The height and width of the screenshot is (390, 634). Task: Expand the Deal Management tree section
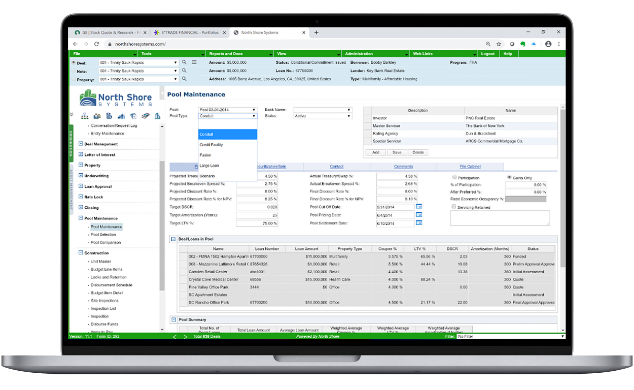pyautogui.click(x=80, y=143)
